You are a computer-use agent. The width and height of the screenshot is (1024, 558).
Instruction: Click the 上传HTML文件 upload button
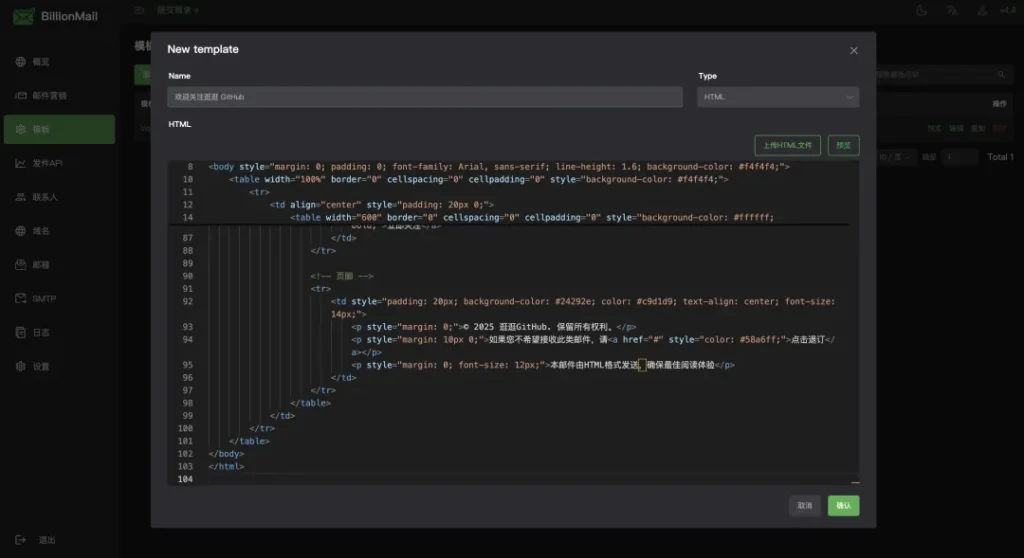[x=787, y=145]
